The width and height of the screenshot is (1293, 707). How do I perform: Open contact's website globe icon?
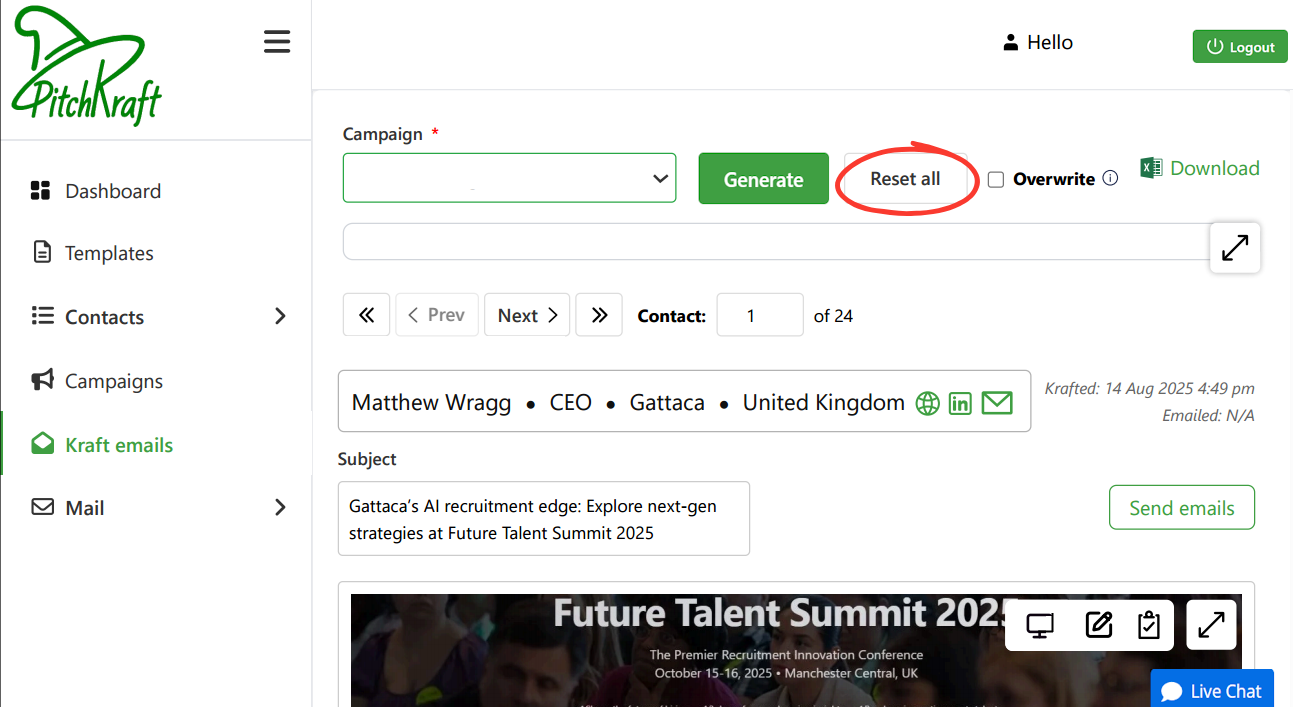(928, 403)
